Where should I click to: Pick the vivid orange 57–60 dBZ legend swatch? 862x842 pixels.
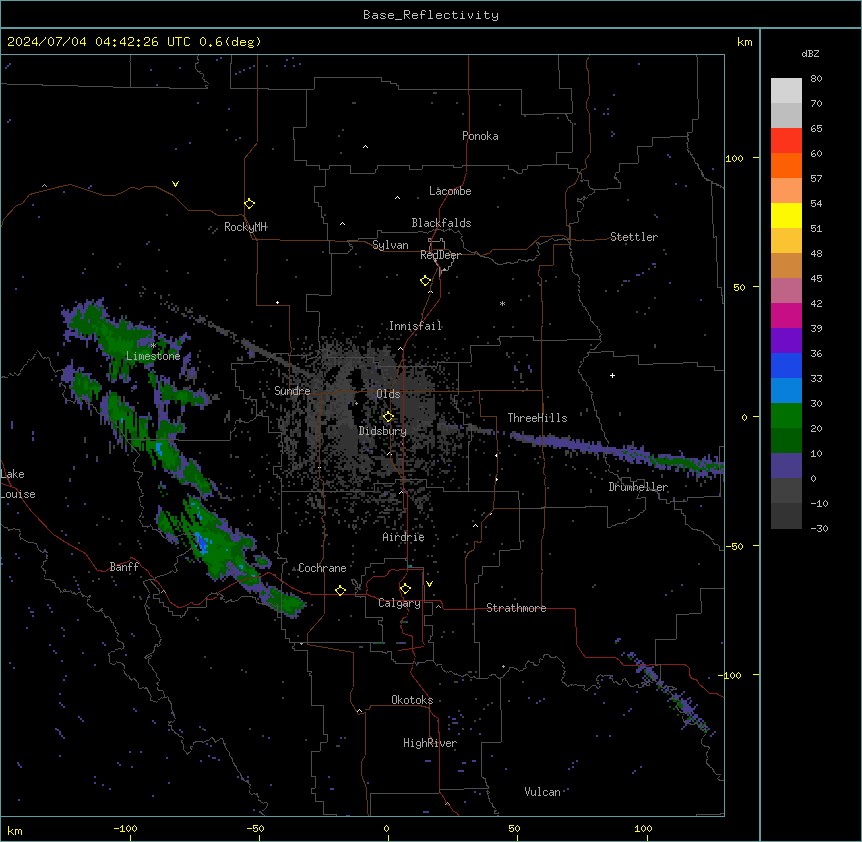tap(786, 165)
